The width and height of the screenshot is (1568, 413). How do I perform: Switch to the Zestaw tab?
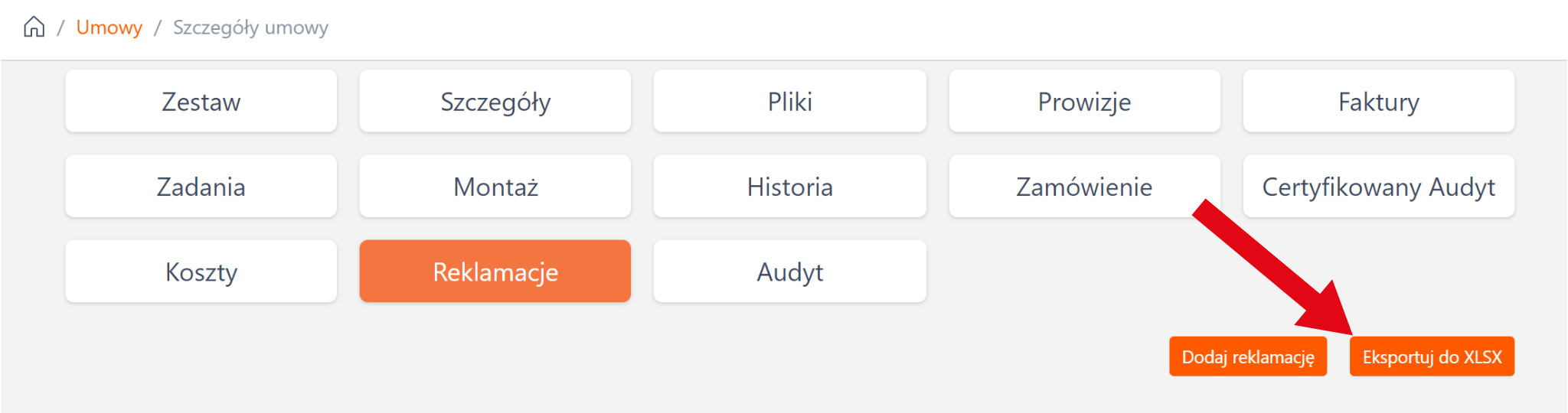tap(201, 102)
